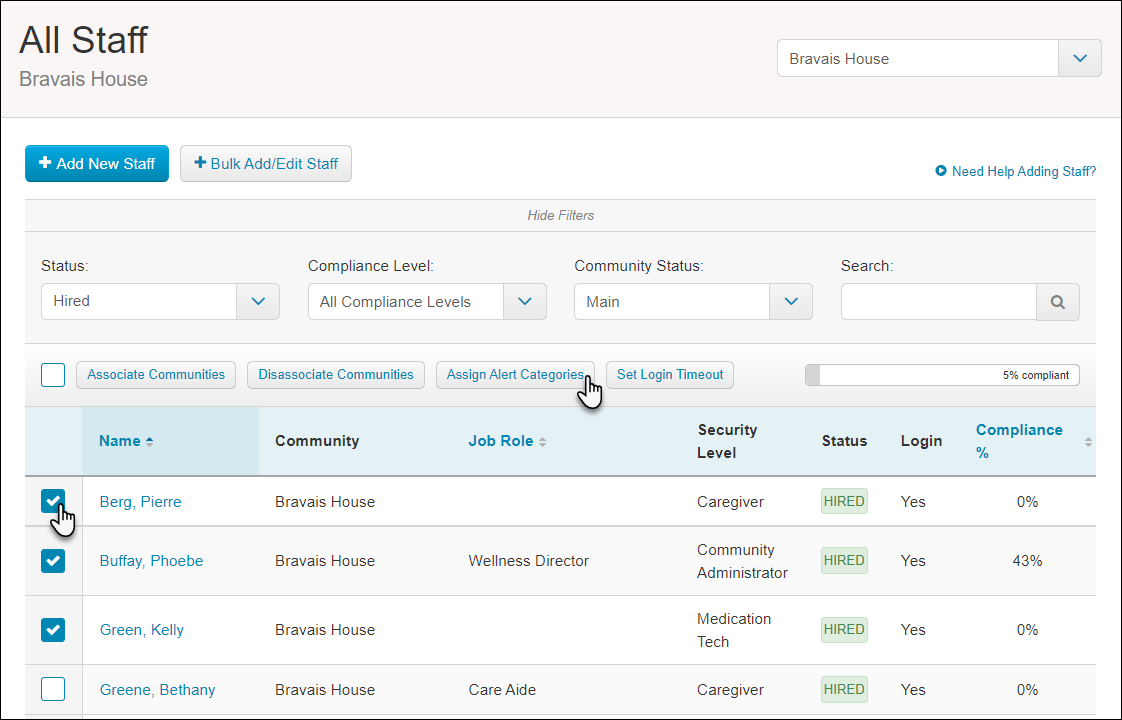This screenshot has height=720, width=1122.
Task: Expand the Compliance Level filter arrow
Action: [525, 301]
